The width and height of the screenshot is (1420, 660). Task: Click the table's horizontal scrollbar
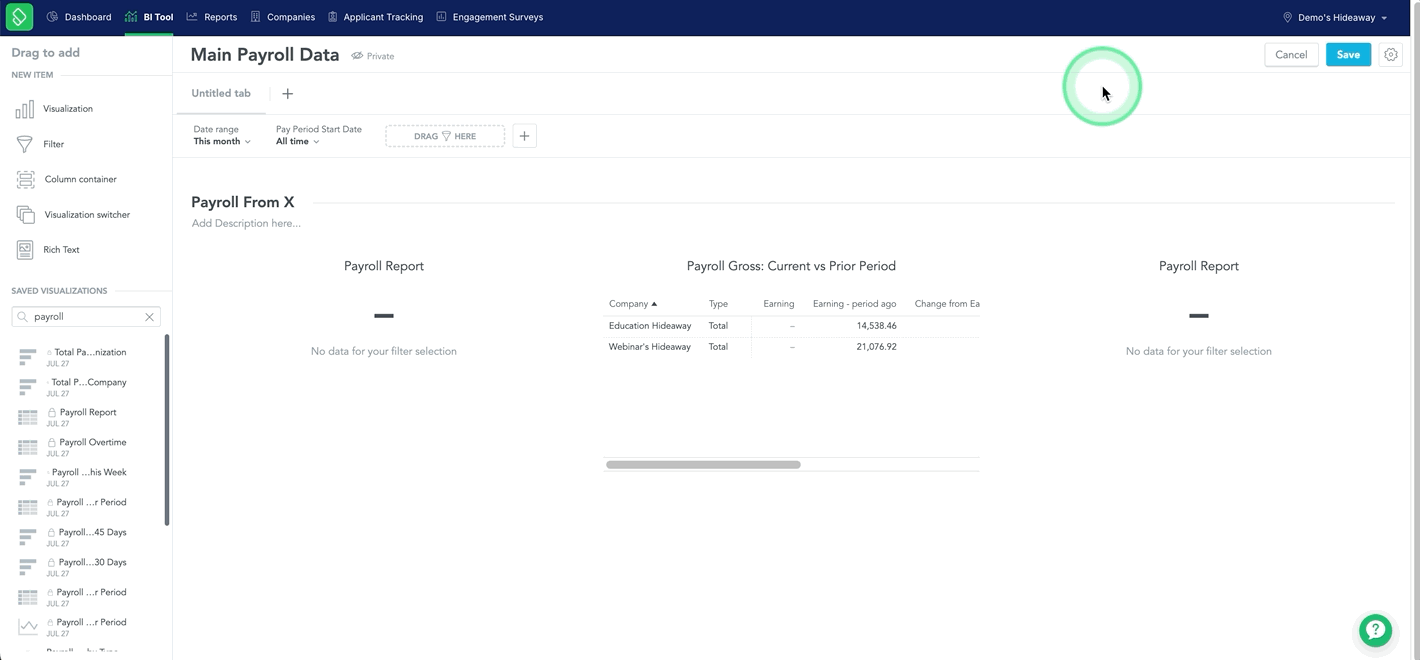coord(703,465)
